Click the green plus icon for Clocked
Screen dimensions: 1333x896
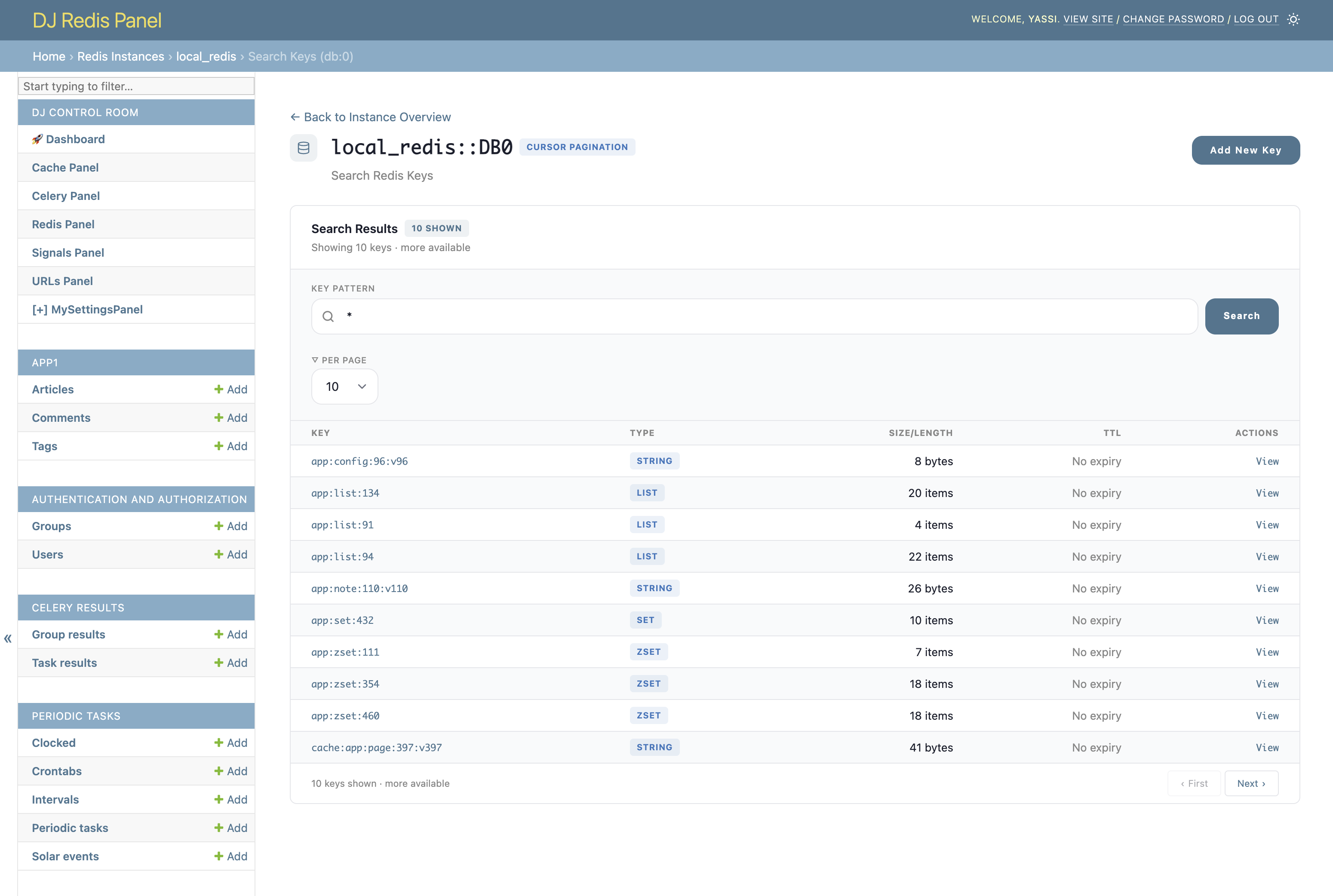pos(218,742)
